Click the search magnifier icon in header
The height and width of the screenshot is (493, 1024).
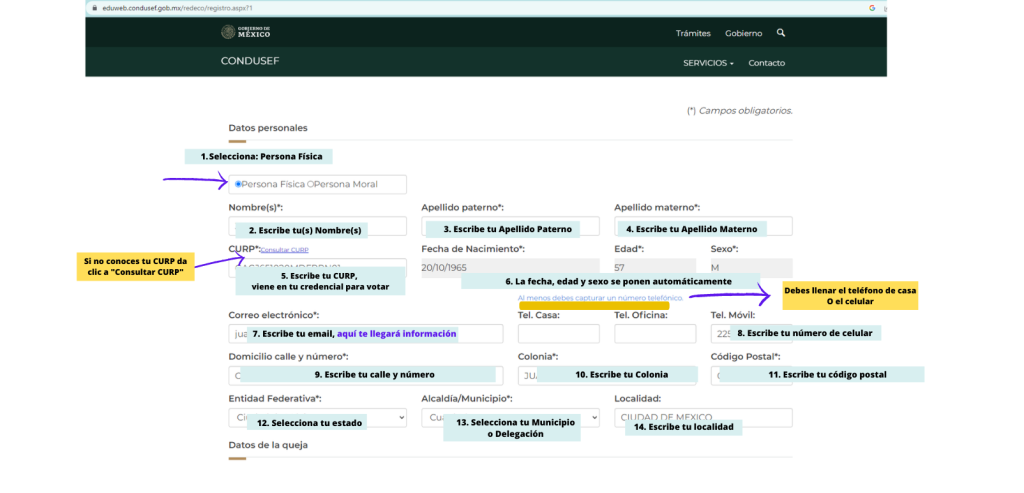click(781, 33)
